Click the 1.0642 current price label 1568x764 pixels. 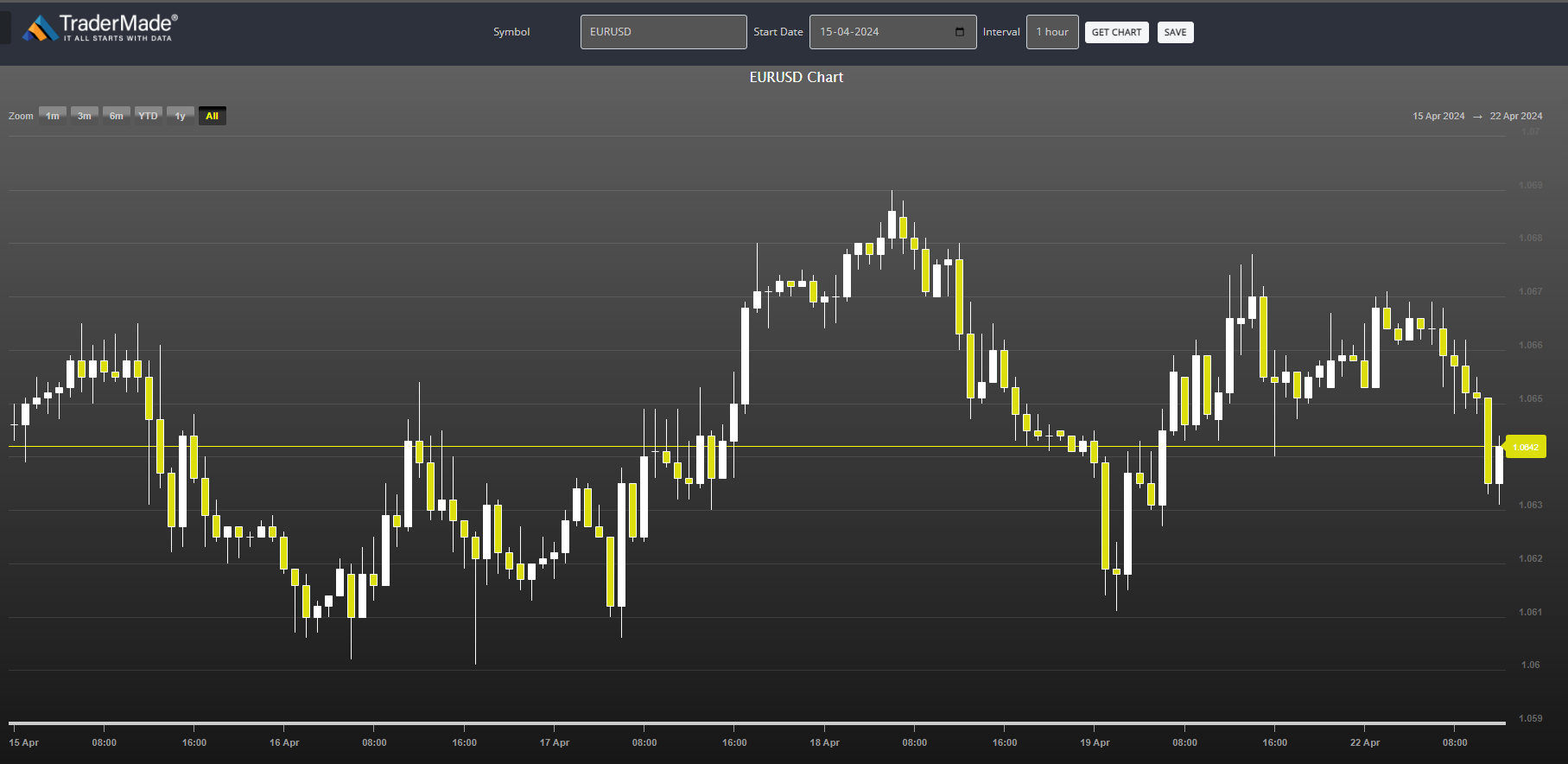pyautogui.click(x=1525, y=447)
